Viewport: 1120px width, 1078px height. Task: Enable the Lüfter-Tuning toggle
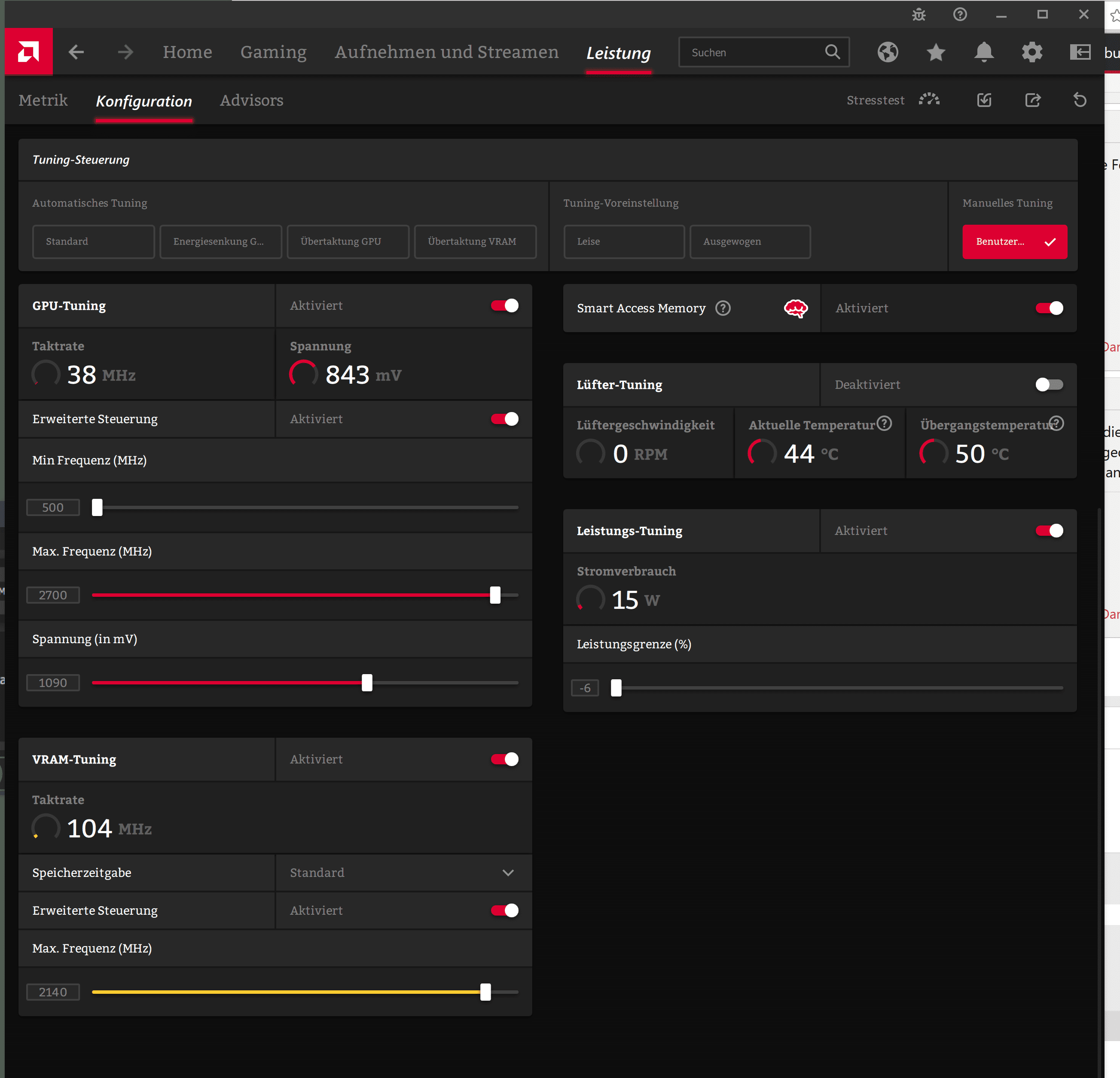(x=1049, y=385)
